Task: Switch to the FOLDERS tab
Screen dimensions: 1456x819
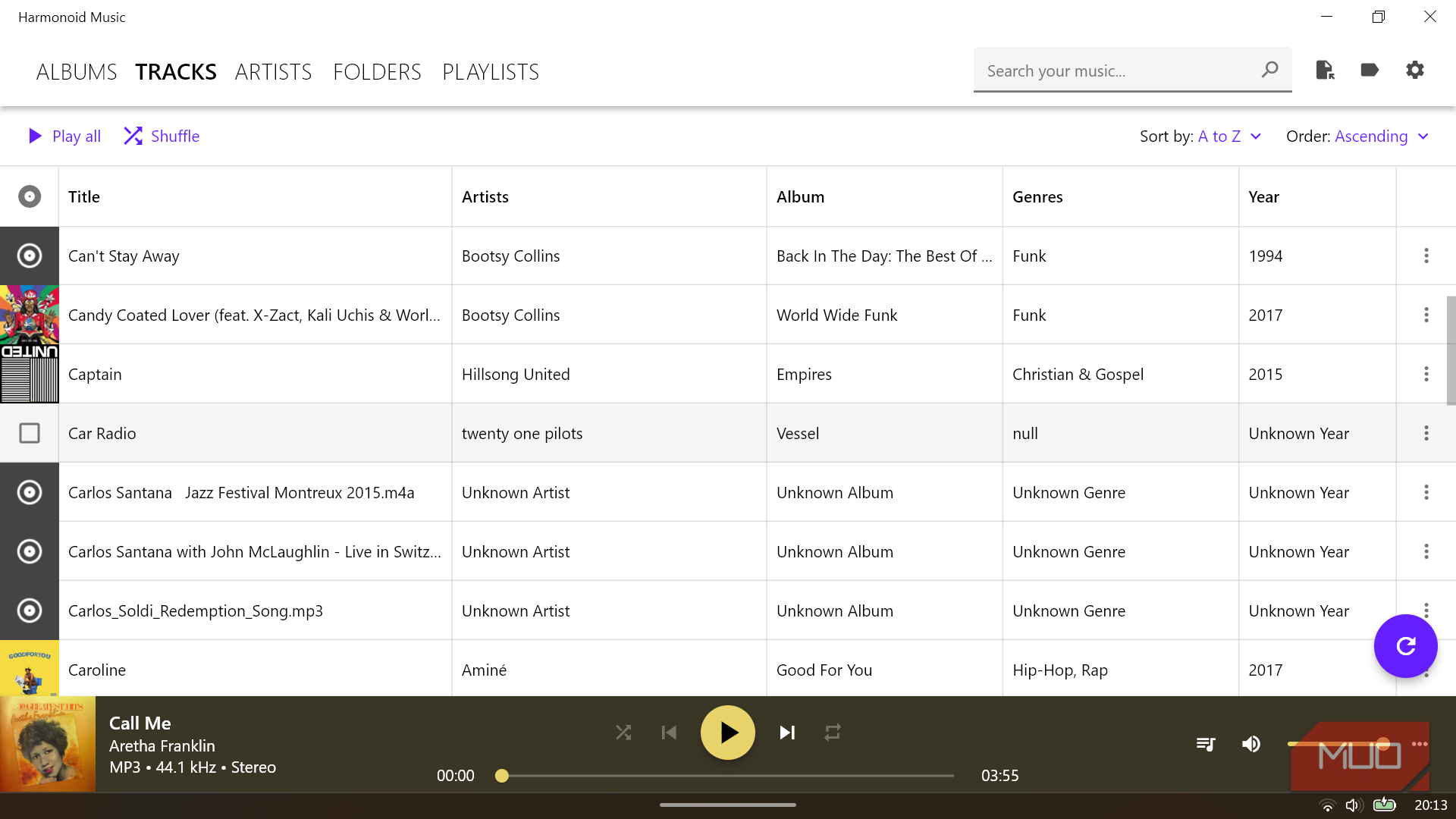Action: tap(377, 72)
